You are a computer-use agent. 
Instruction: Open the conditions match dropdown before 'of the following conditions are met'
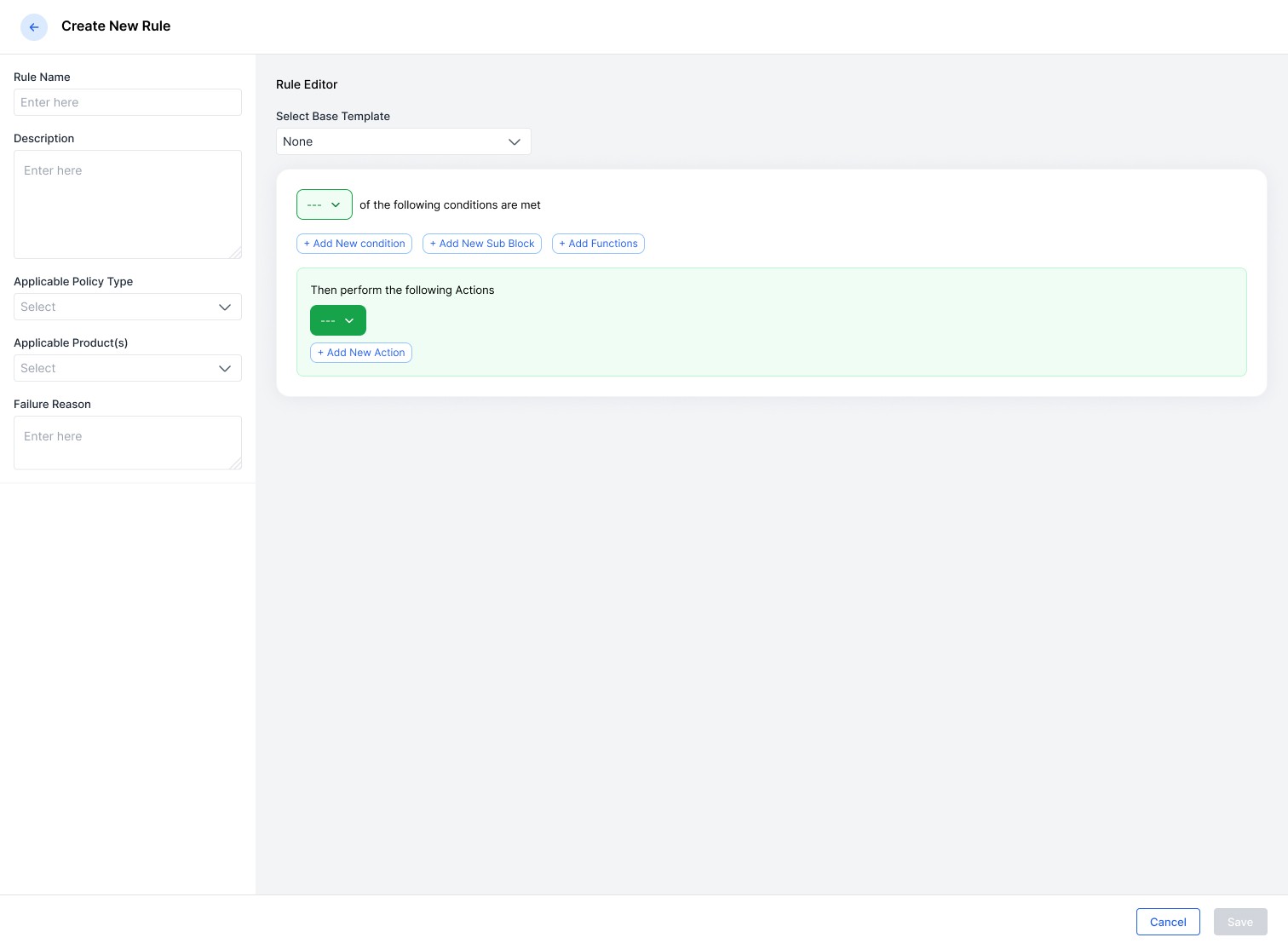(325, 204)
